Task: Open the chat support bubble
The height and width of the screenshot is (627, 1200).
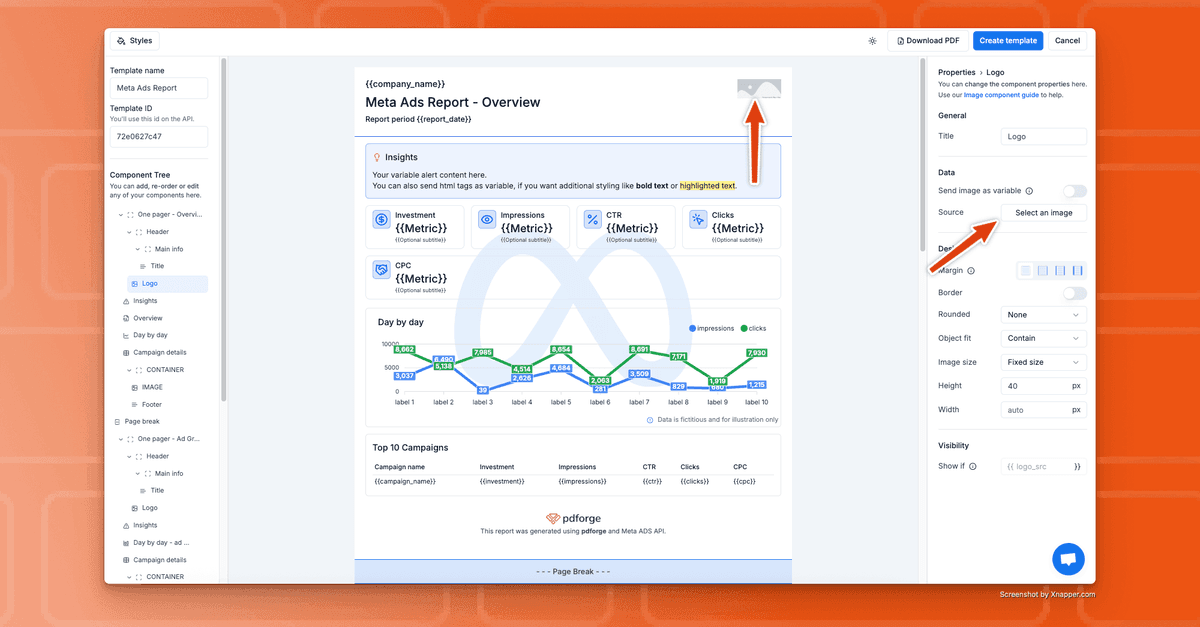Action: [1068, 559]
